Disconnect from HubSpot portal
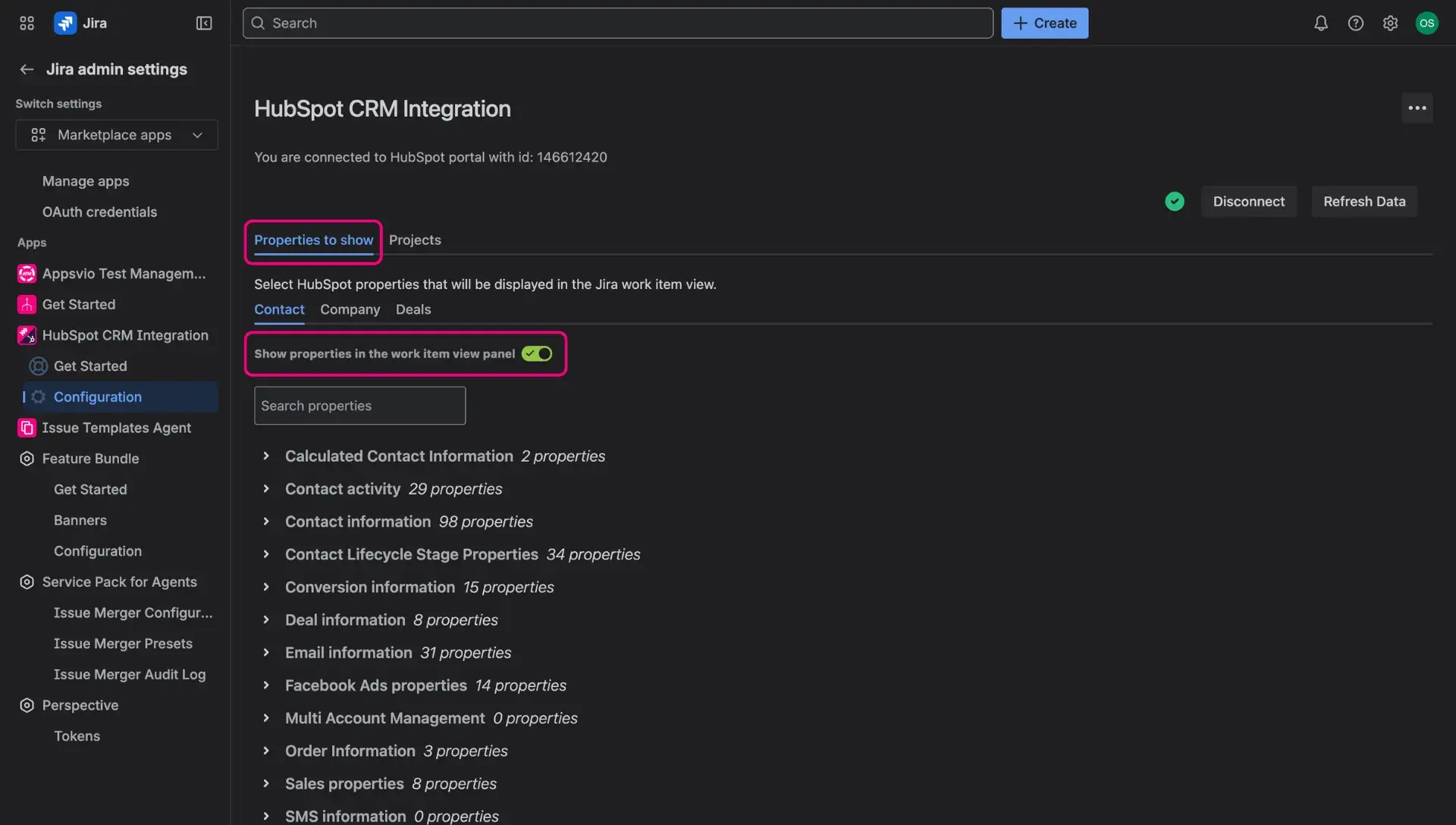 click(x=1249, y=201)
